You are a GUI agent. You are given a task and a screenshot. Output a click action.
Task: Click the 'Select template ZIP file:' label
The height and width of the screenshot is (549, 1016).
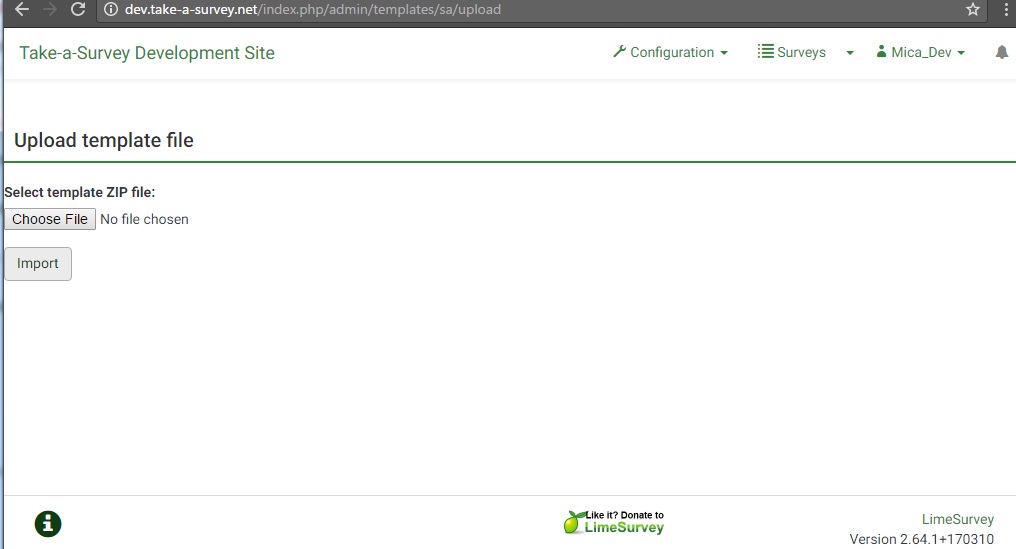point(80,193)
